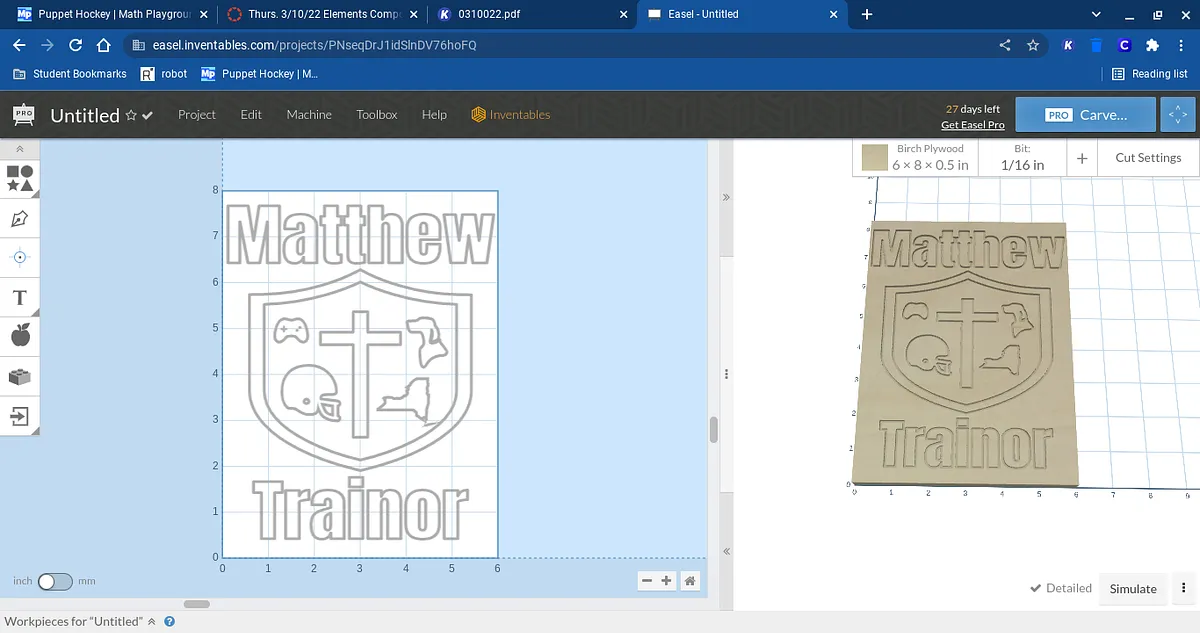Zoom in on the design canvas
This screenshot has width=1200, height=633.
[667, 581]
